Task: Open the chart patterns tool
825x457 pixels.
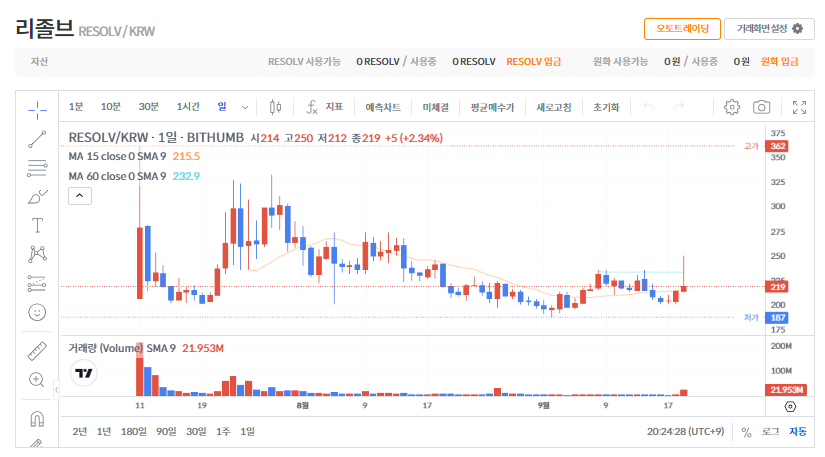Action: pyautogui.click(x=37, y=254)
